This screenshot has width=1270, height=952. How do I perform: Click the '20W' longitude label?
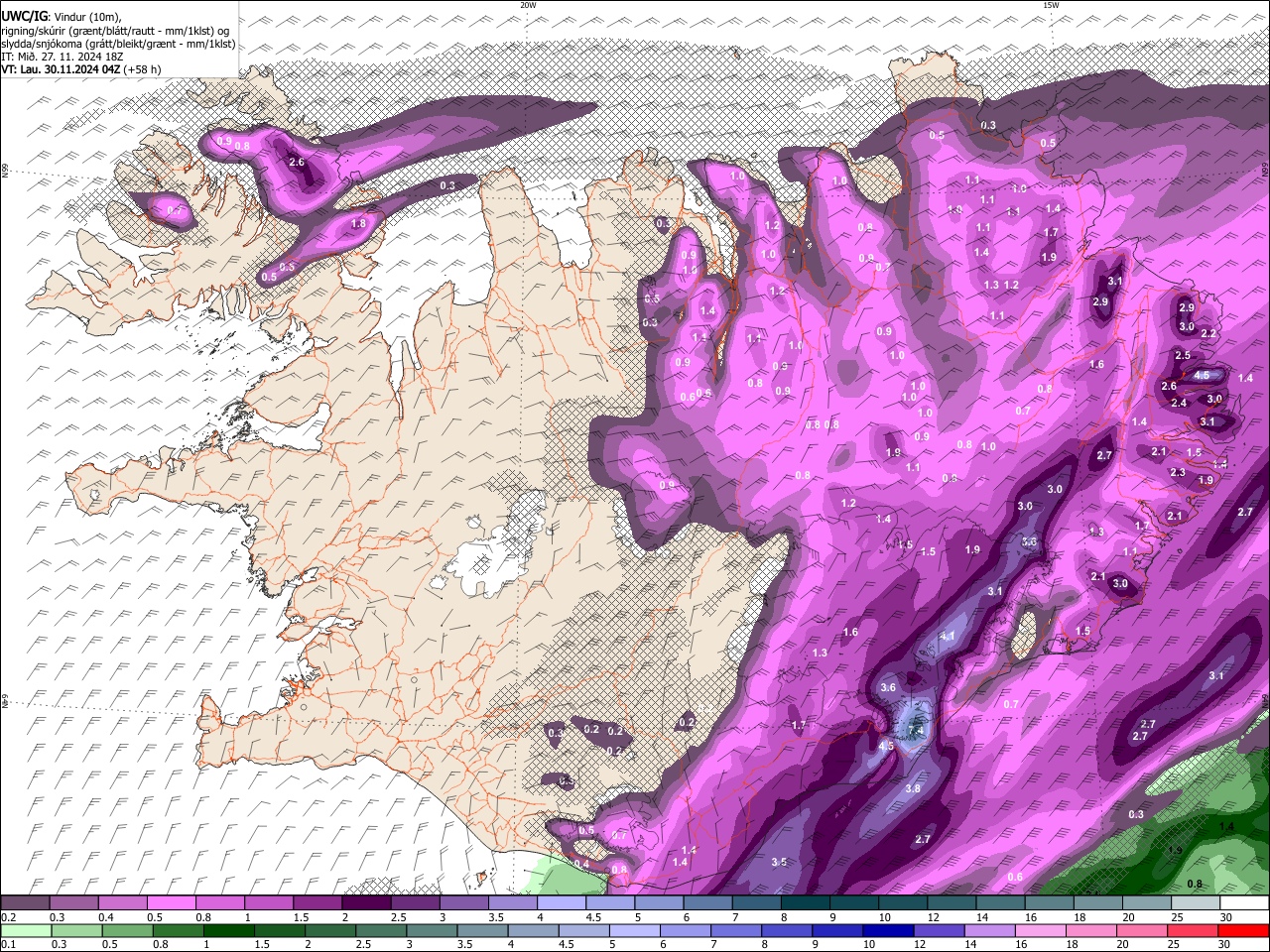click(528, 5)
